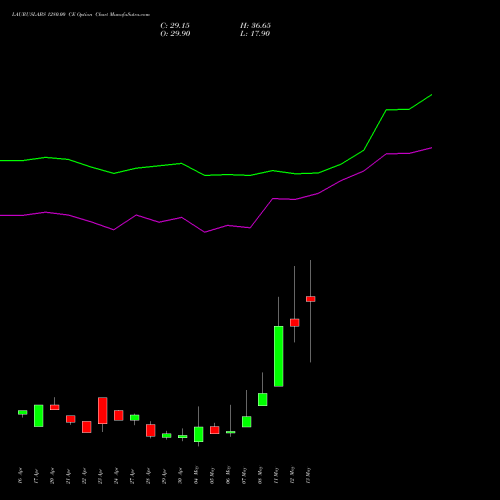Select the close value C: 29.15

click(175, 26)
